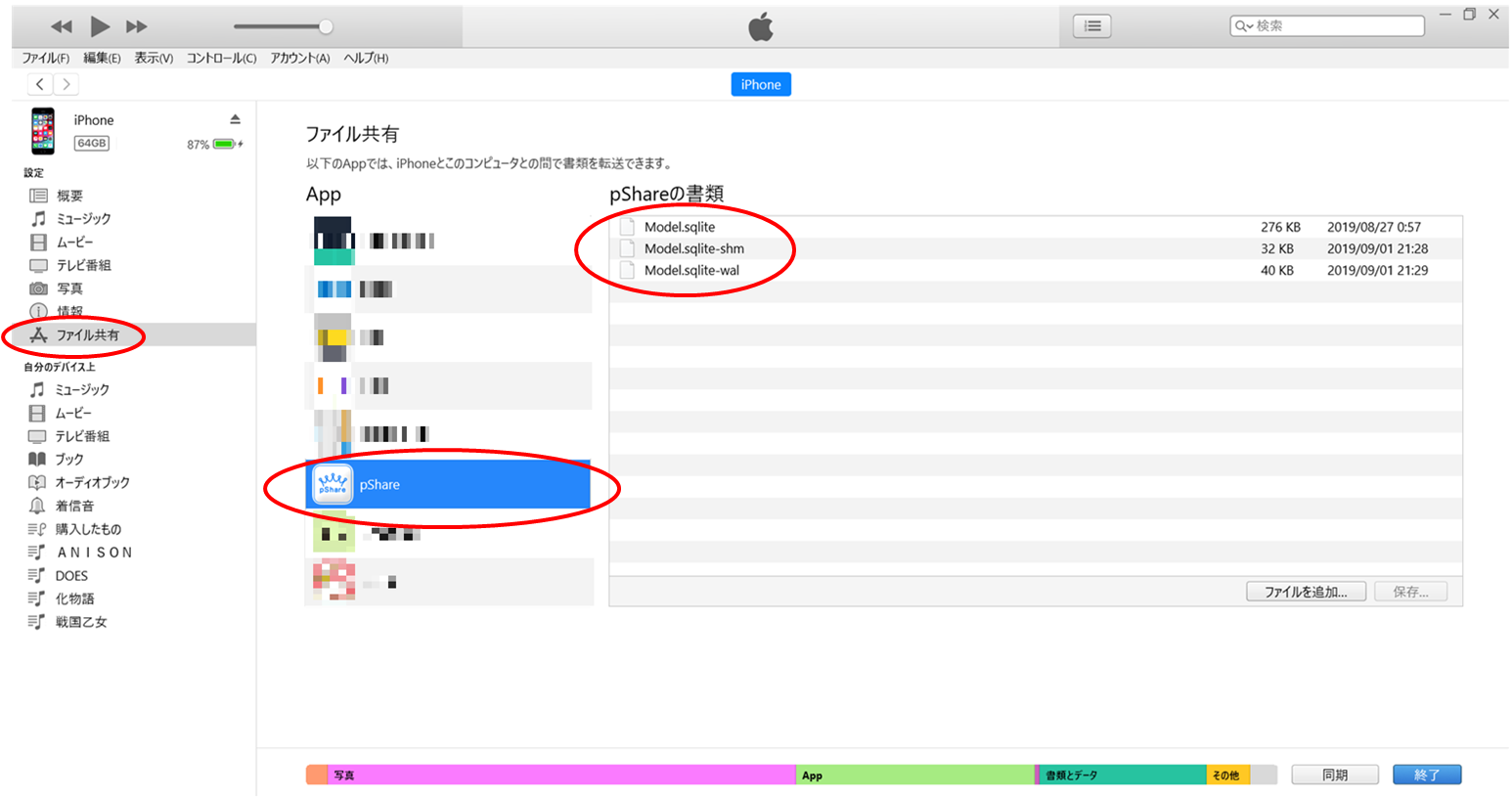Viewport: 1512px width, 798px height.
Task: Click the ファイルを追加... button
Action: [x=1306, y=592]
